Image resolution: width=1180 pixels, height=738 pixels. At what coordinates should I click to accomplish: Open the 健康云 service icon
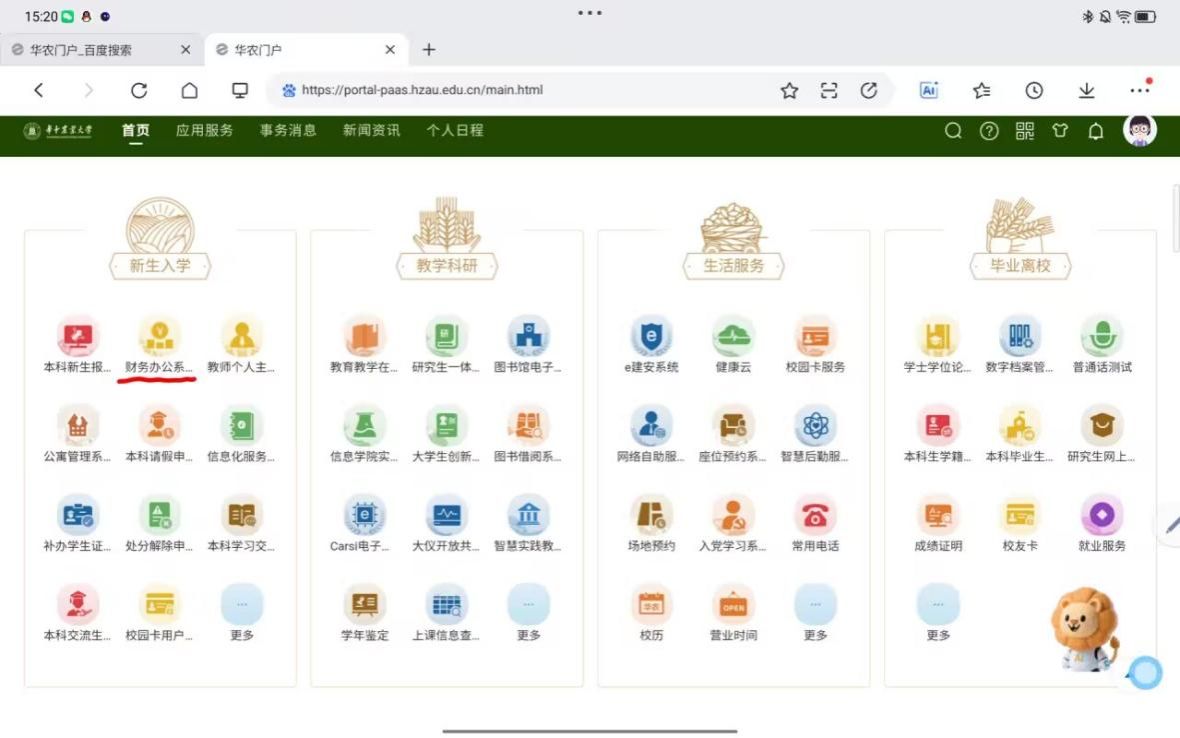point(733,337)
